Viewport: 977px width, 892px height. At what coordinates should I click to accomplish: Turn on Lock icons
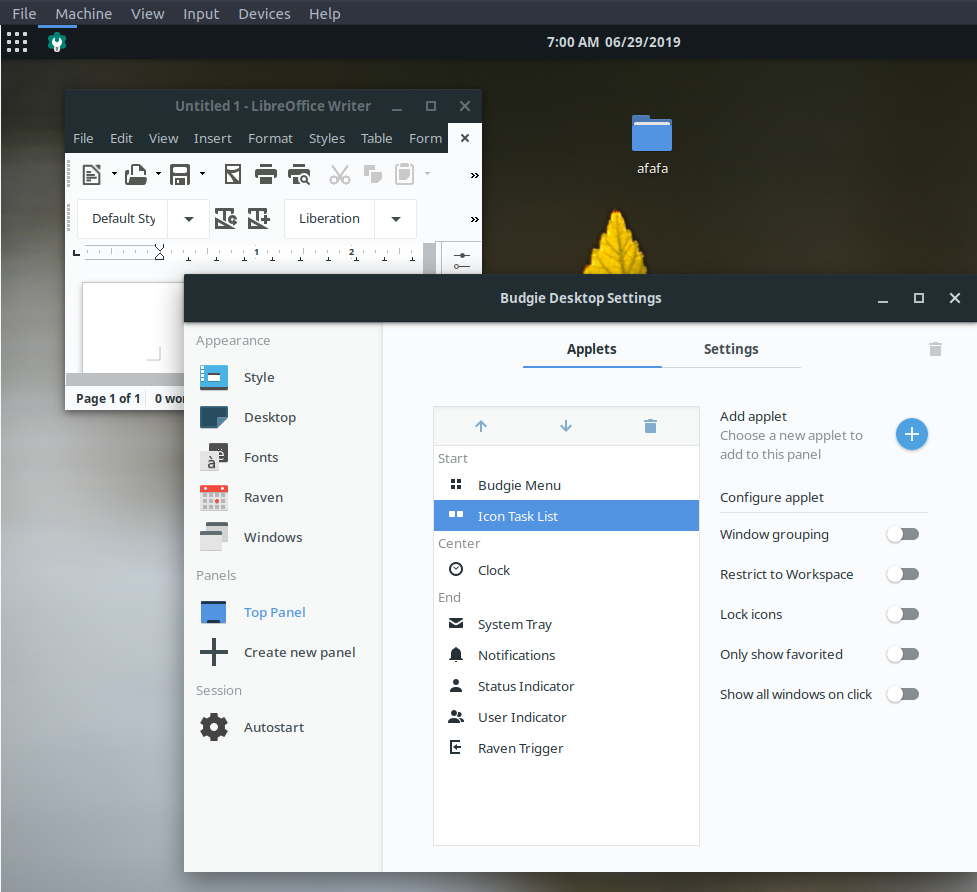(x=903, y=614)
